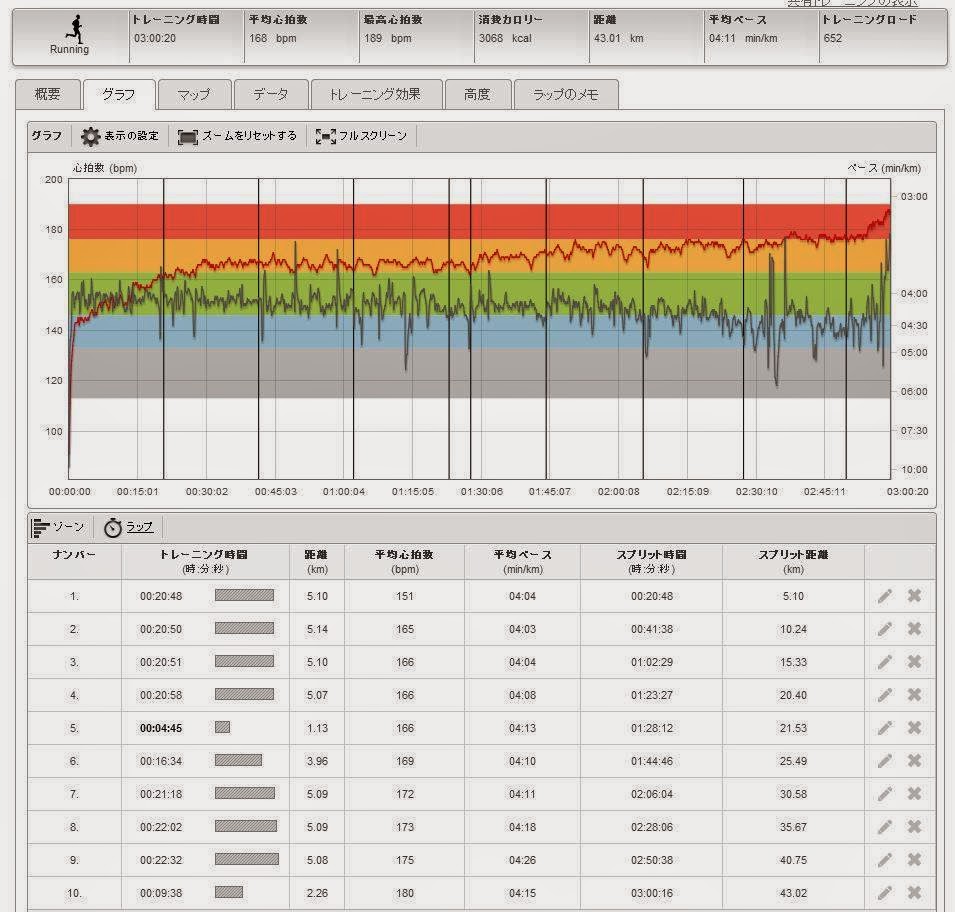Edit lap 8 with pencil icon

[x=884, y=827]
